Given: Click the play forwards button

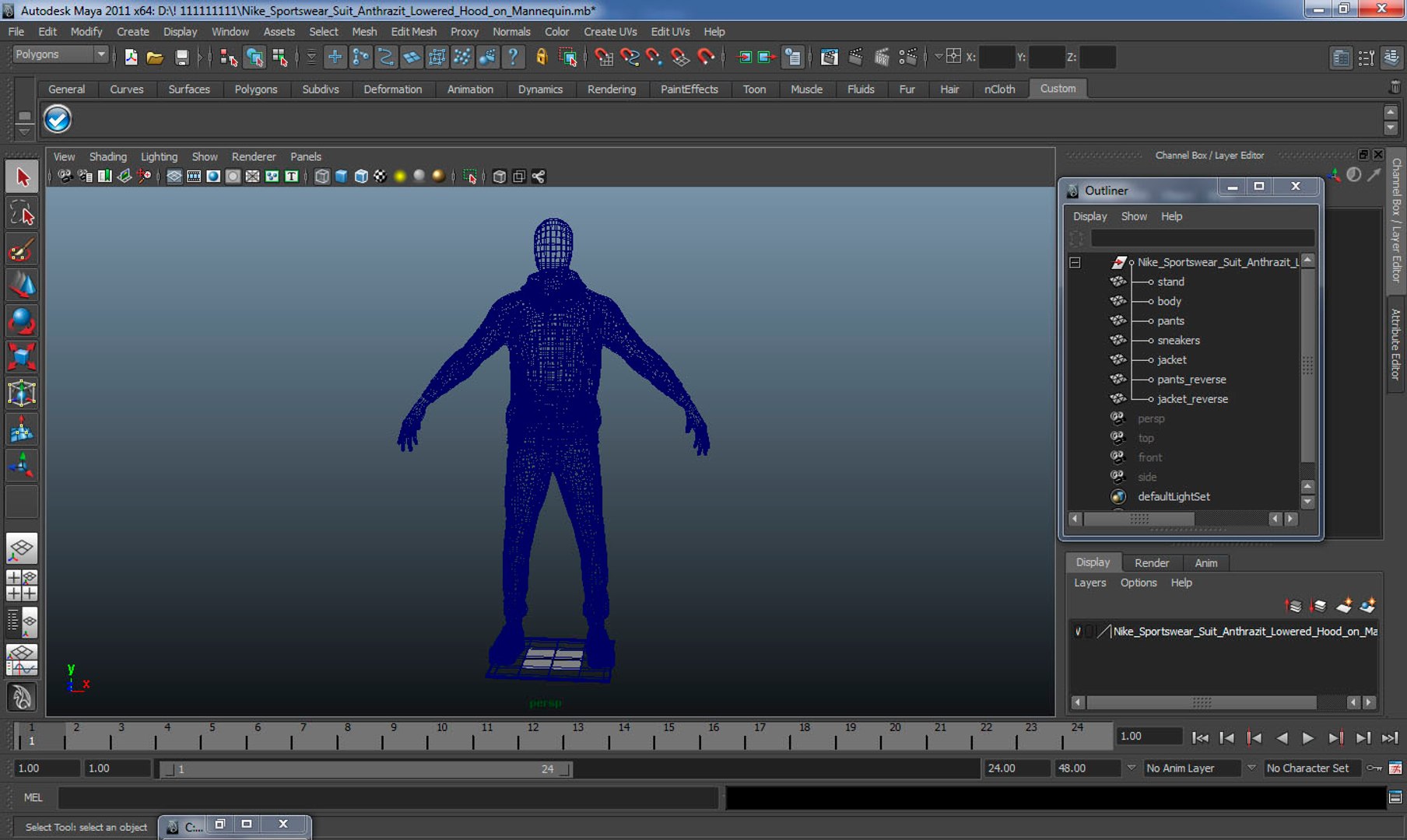Looking at the screenshot, I should pyautogui.click(x=1308, y=738).
